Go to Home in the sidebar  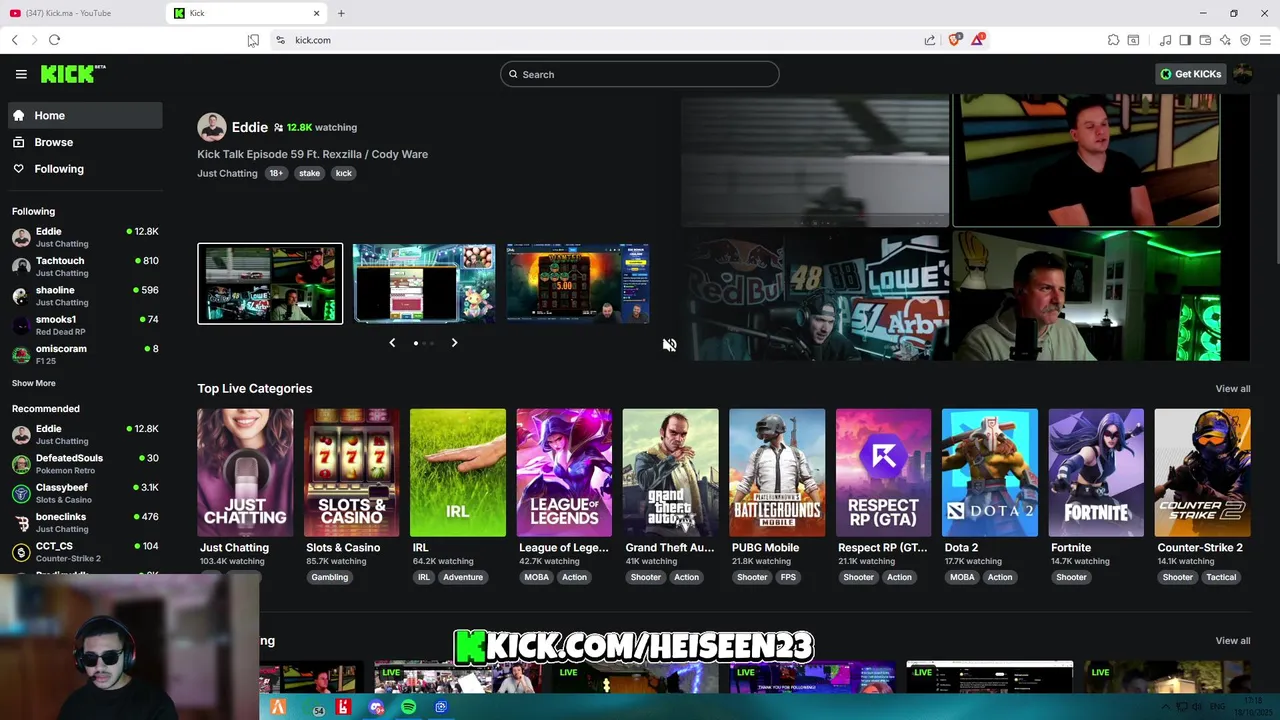[x=85, y=115]
